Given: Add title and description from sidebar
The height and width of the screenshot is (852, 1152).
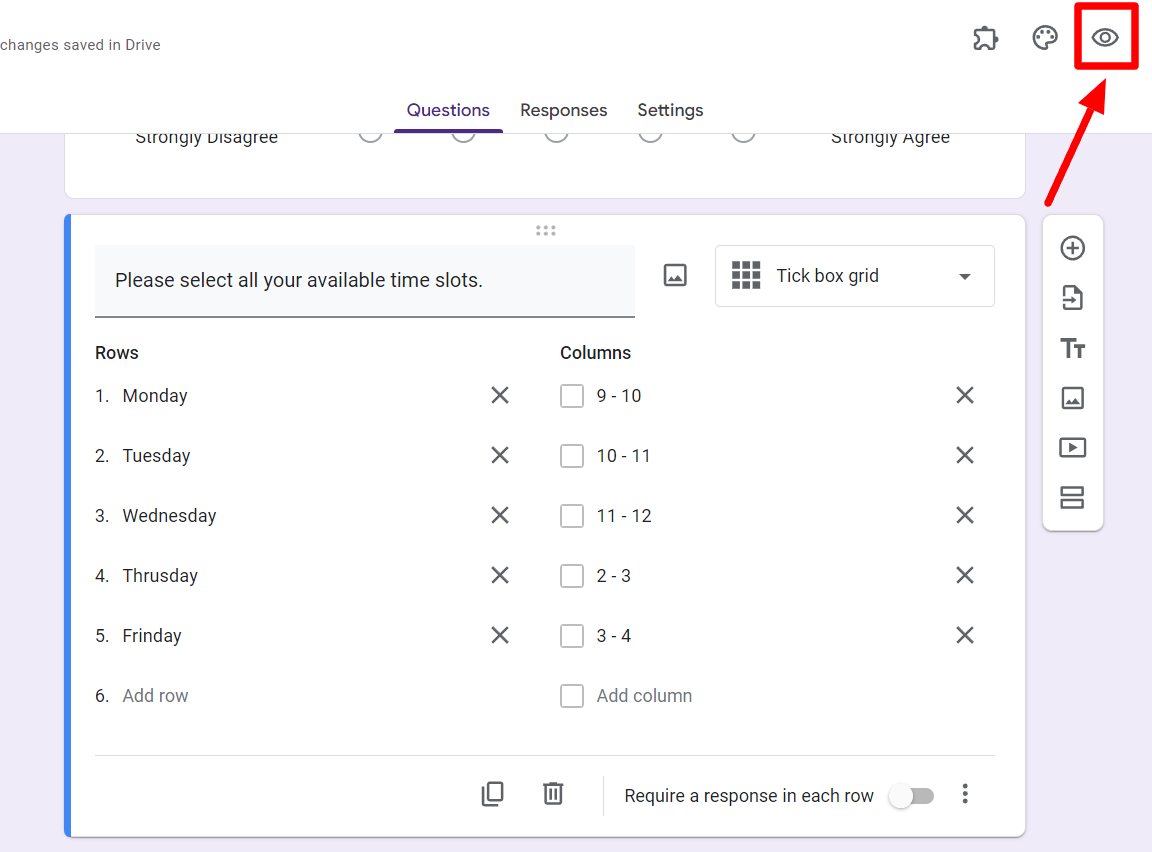Looking at the screenshot, I should click(x=1072, y=348).
